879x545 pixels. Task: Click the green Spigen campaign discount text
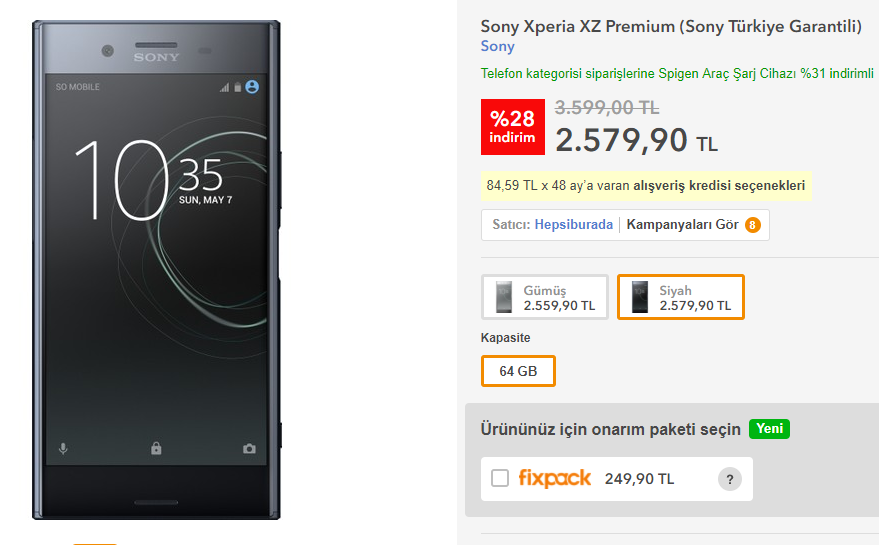tap(679, 74)
